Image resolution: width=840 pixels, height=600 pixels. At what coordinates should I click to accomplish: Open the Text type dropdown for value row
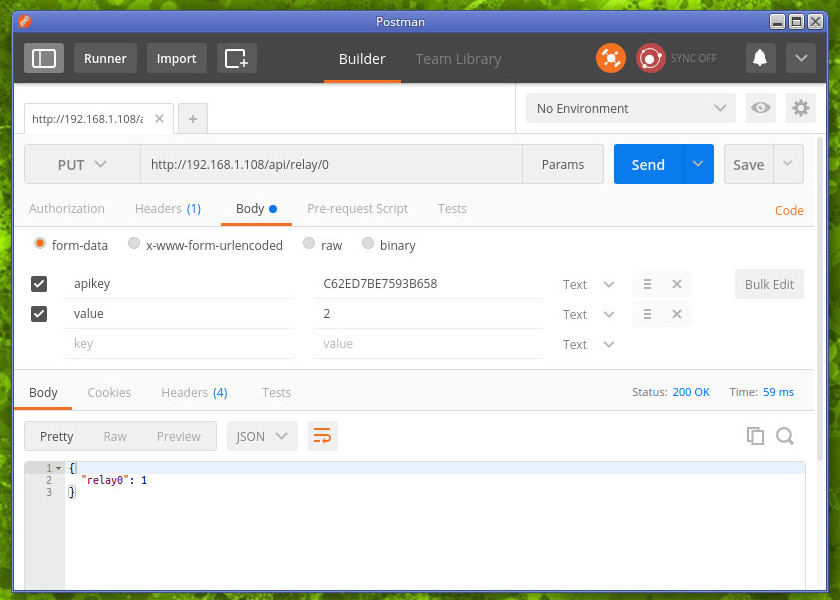click(x=588, y=314)
